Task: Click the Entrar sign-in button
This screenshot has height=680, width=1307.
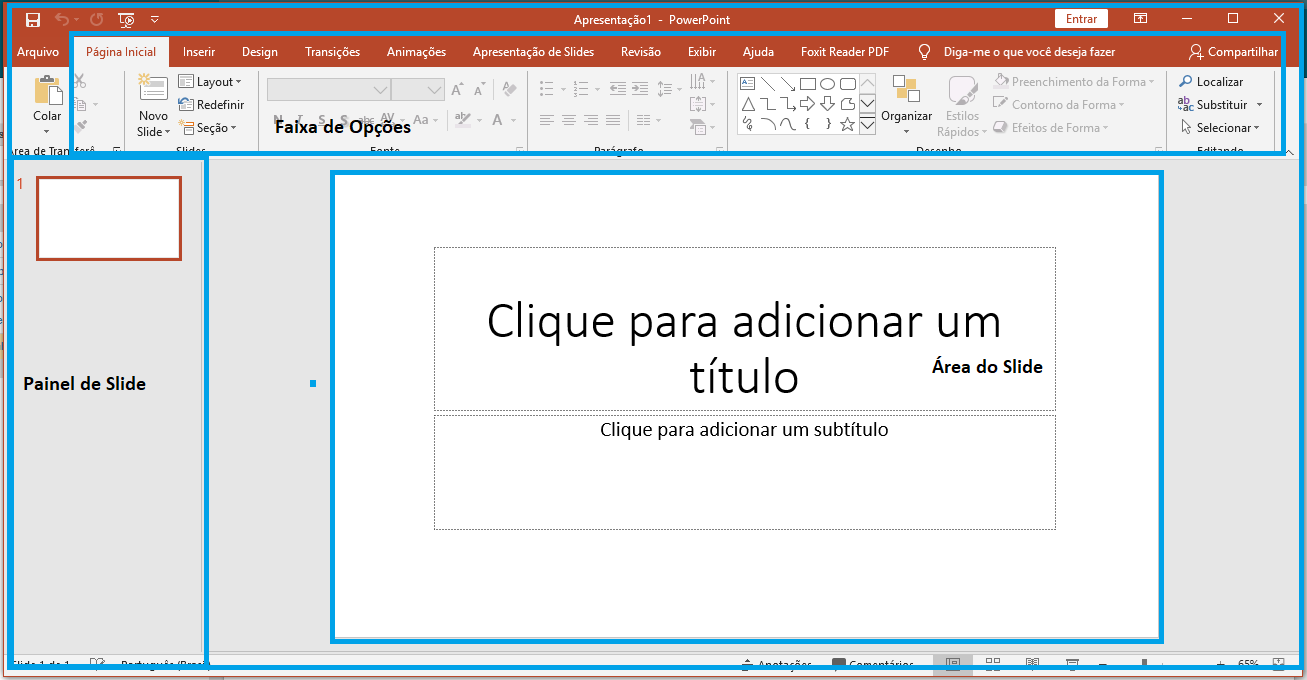Action: point(1081,19)
